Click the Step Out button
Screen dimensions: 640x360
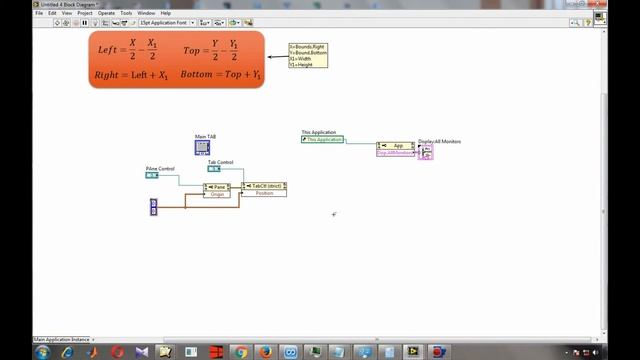pyautogui.click(x=133, y=23)
